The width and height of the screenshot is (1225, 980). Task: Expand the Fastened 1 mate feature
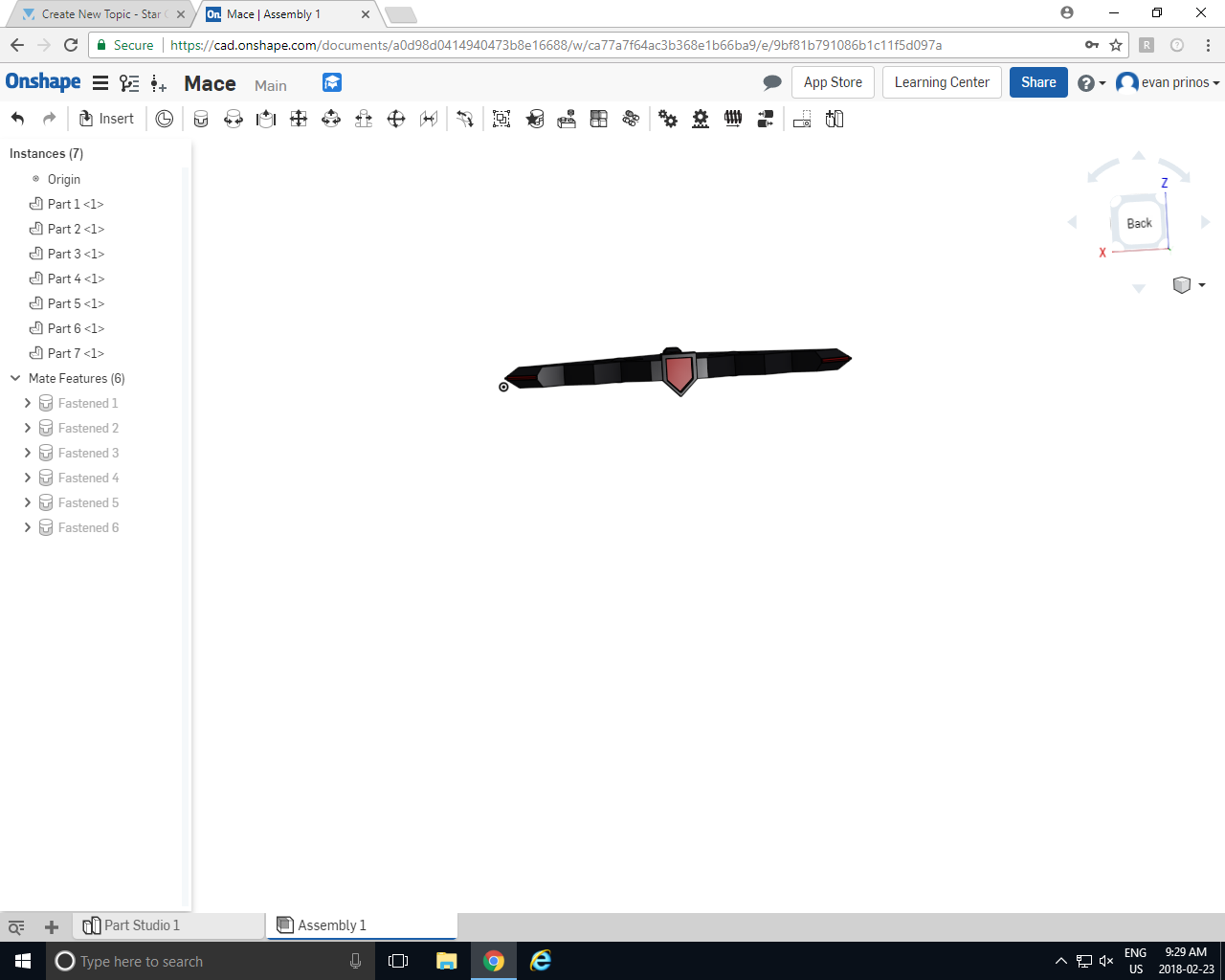tap(28, 403)
